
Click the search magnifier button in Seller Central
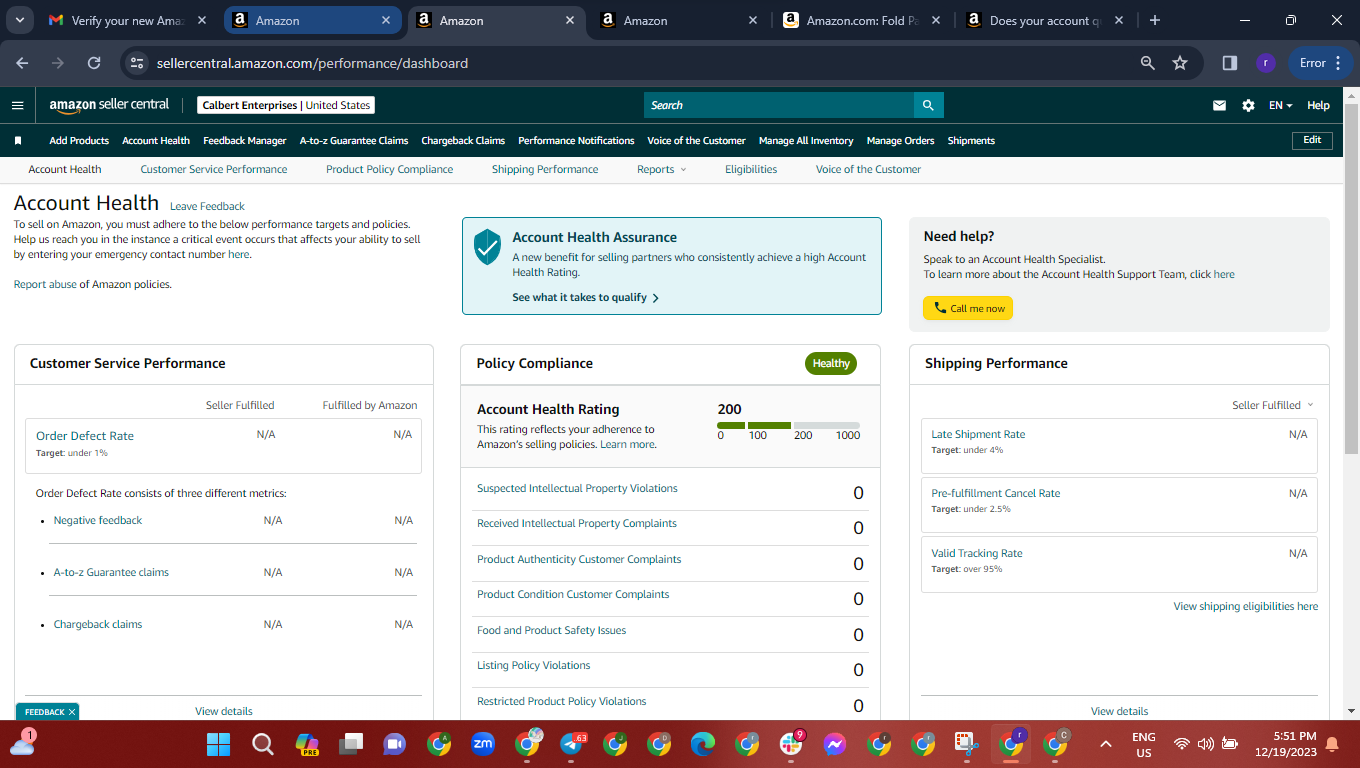pos(928,105)
